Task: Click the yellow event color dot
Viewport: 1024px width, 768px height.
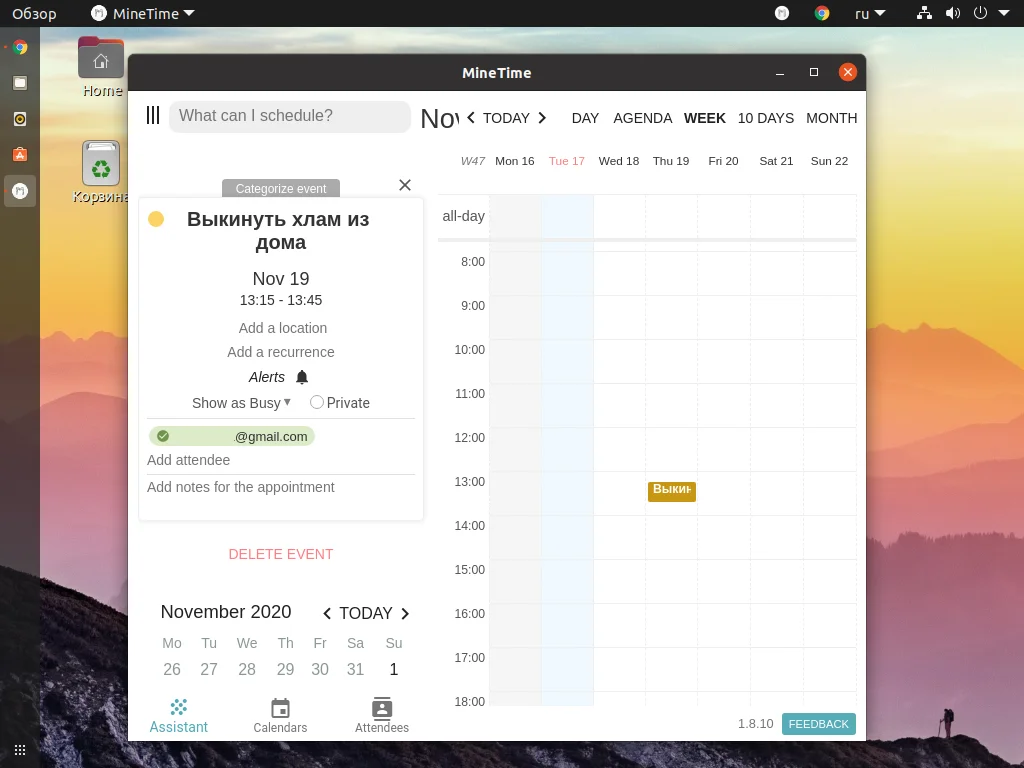Action: (x=156, y=219)
